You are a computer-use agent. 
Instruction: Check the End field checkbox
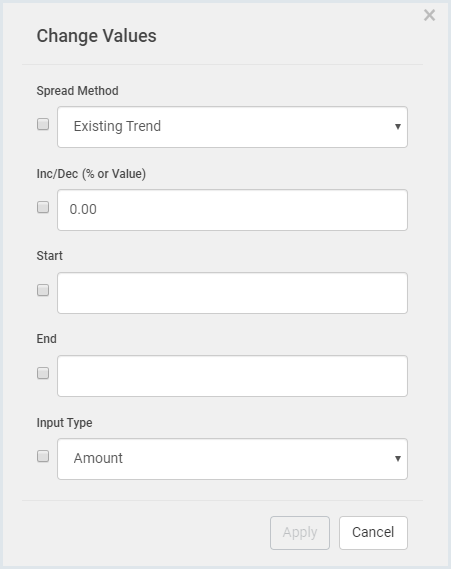click(x=43, y=373)
